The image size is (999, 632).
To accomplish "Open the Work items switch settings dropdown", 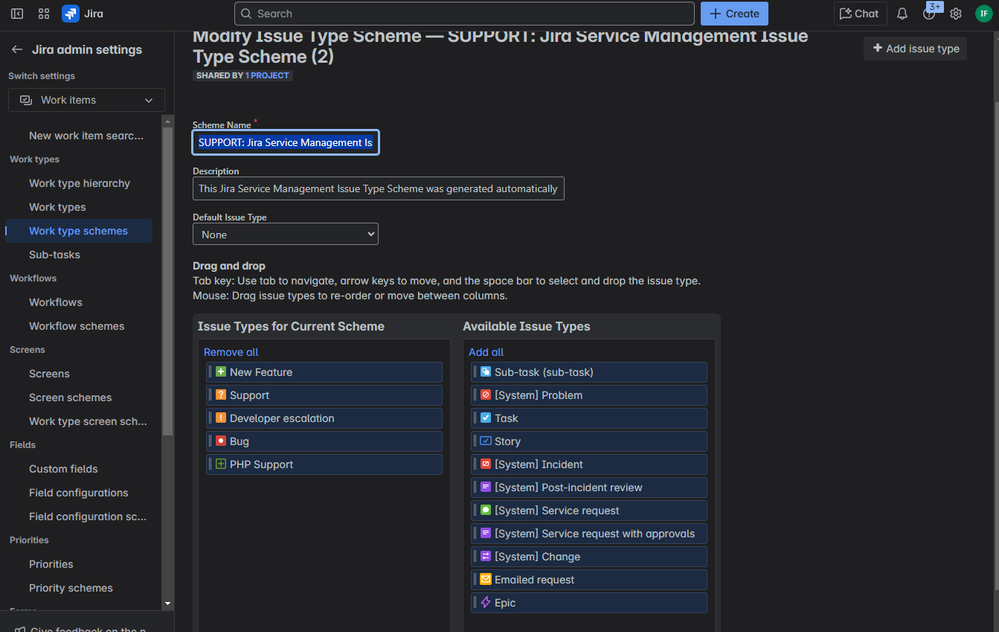I will coord(86,100).
